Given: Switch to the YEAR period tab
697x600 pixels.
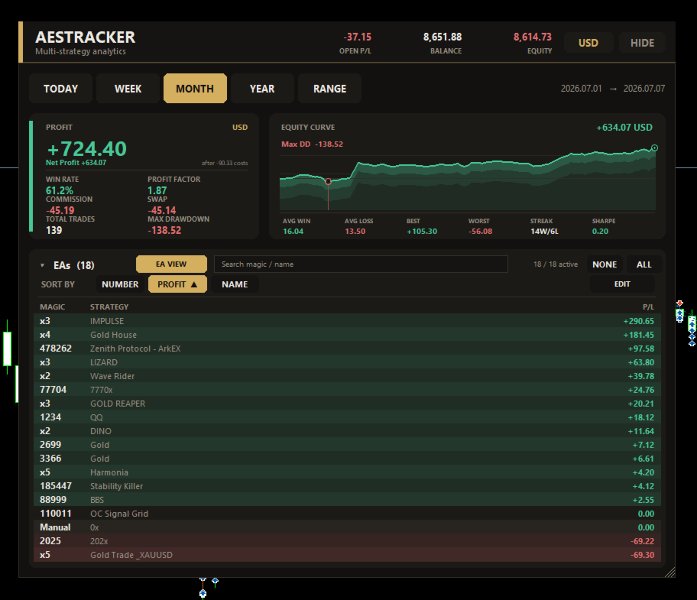Looking at the screenshot, I should [262, 88].
